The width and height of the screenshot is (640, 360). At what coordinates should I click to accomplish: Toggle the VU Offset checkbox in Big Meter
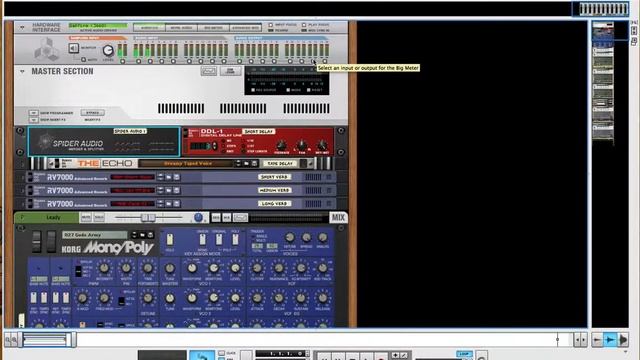[253, 90]
